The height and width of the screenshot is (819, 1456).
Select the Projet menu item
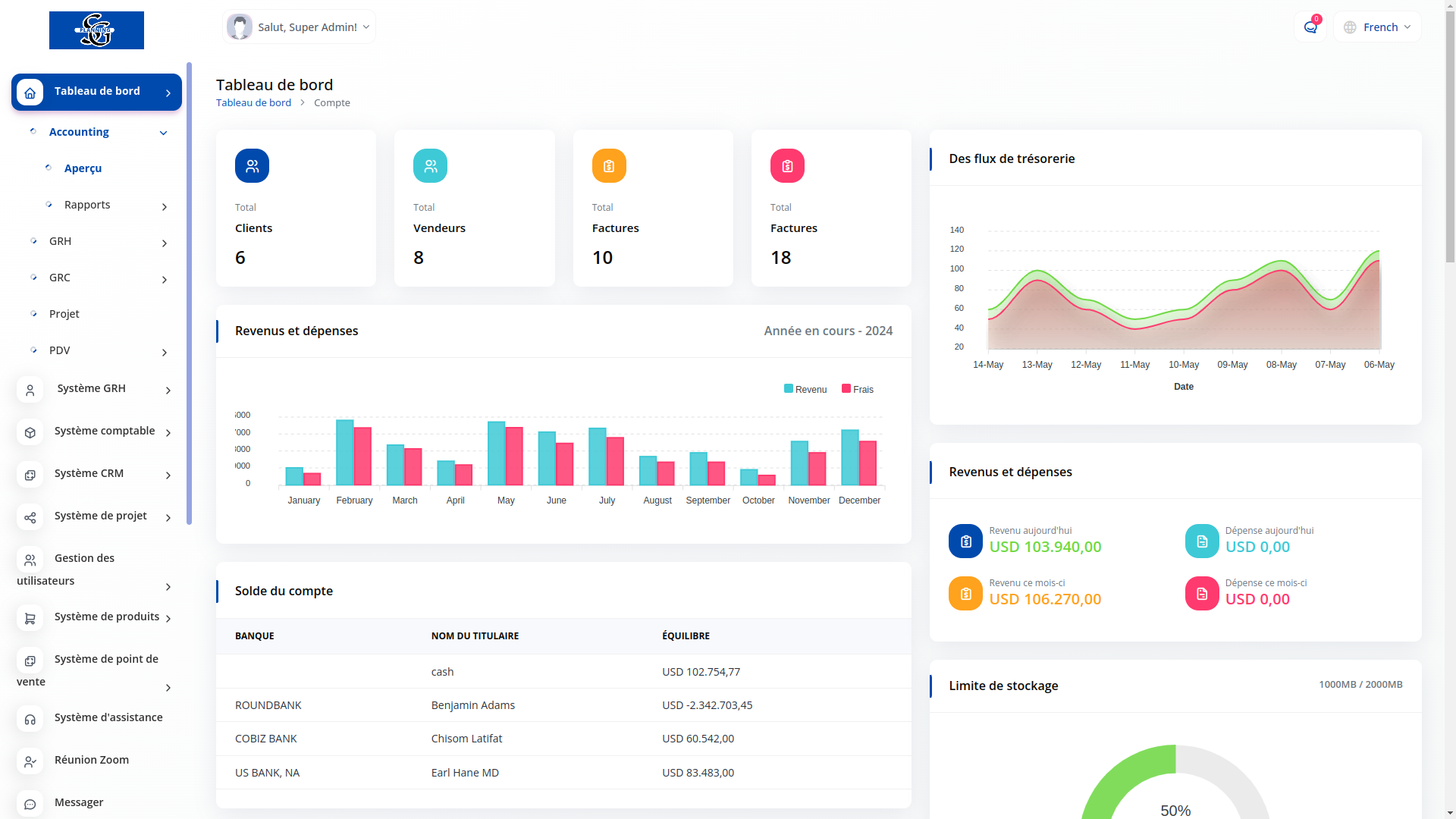(x=64, y=314)
